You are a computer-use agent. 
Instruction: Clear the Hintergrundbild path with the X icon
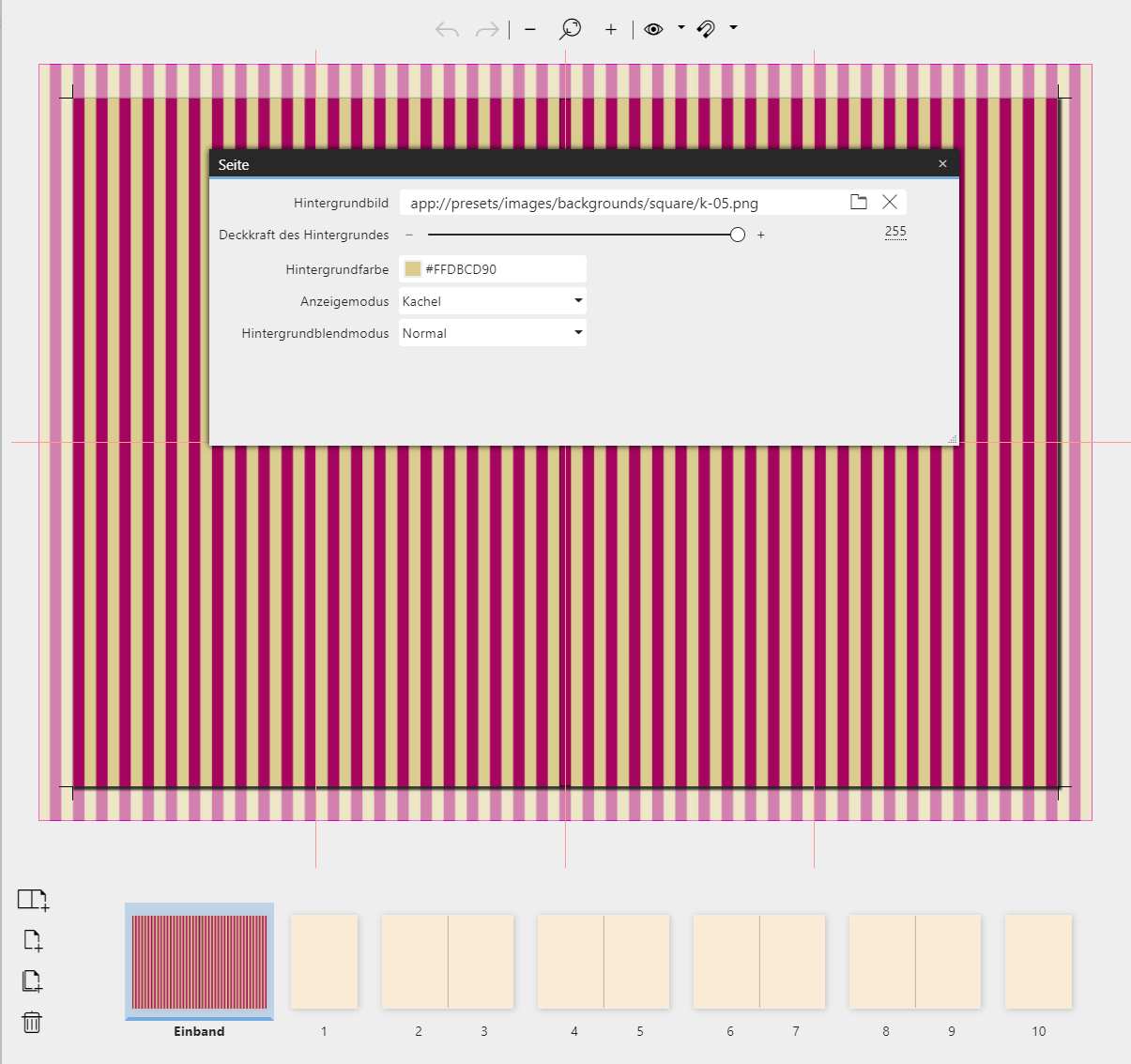tap(890, 202)
